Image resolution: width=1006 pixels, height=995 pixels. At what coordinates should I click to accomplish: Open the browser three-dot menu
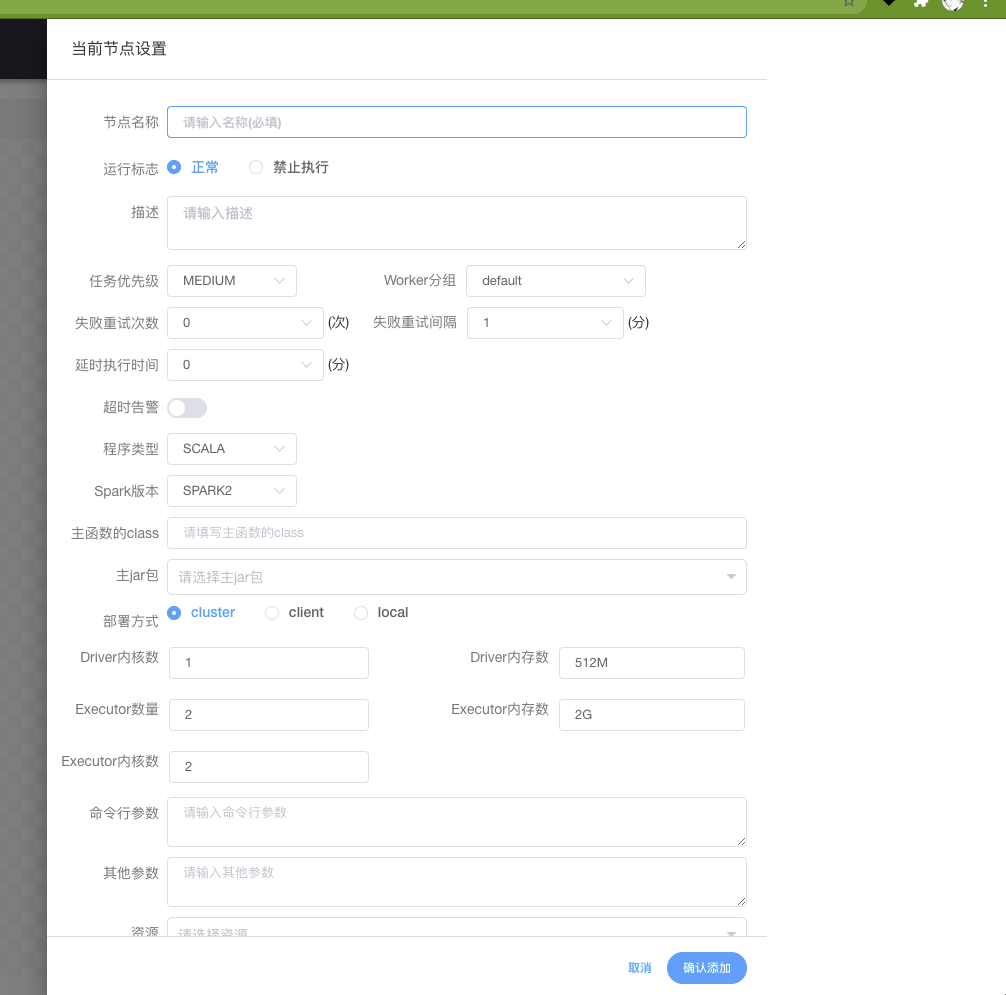(985, 3)
